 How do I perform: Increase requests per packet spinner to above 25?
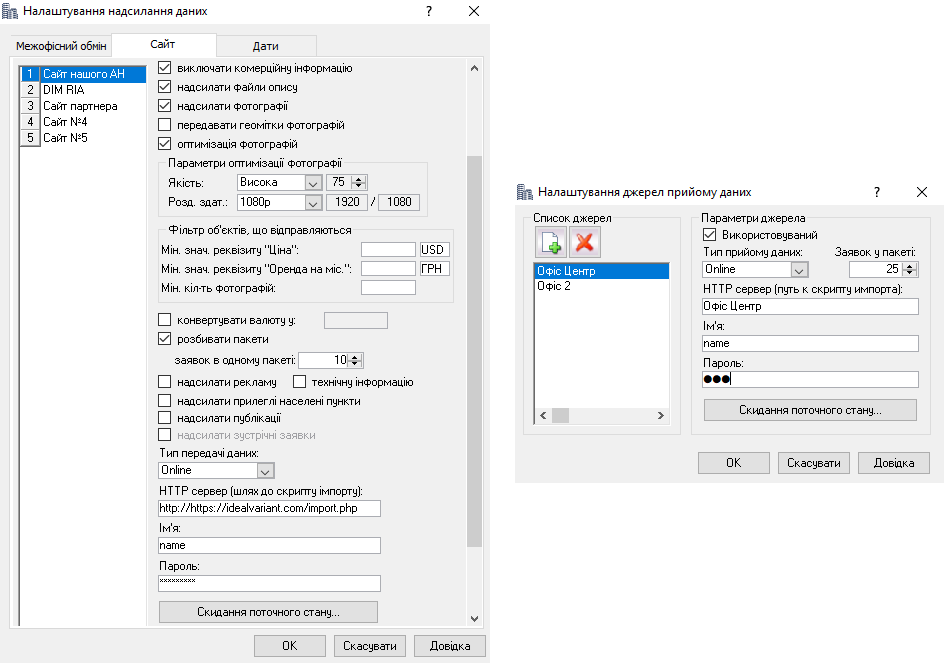coord(911,265)
